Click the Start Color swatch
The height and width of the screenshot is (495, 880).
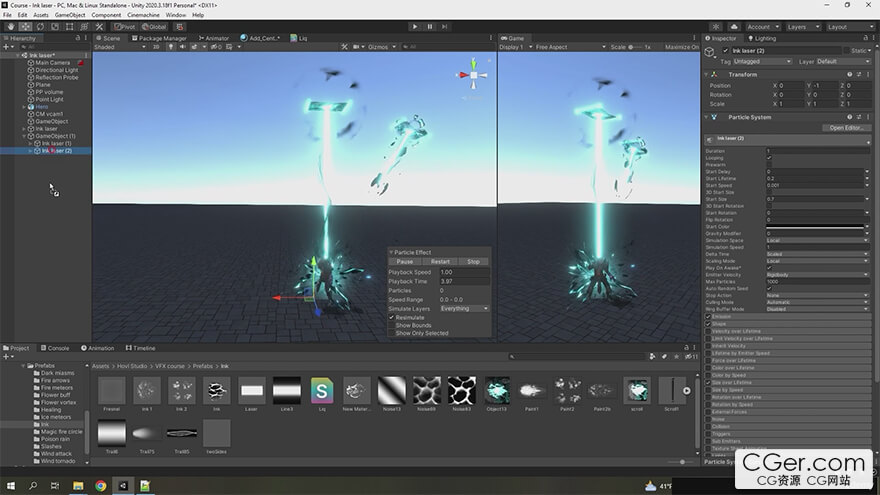tap(817, 227)
